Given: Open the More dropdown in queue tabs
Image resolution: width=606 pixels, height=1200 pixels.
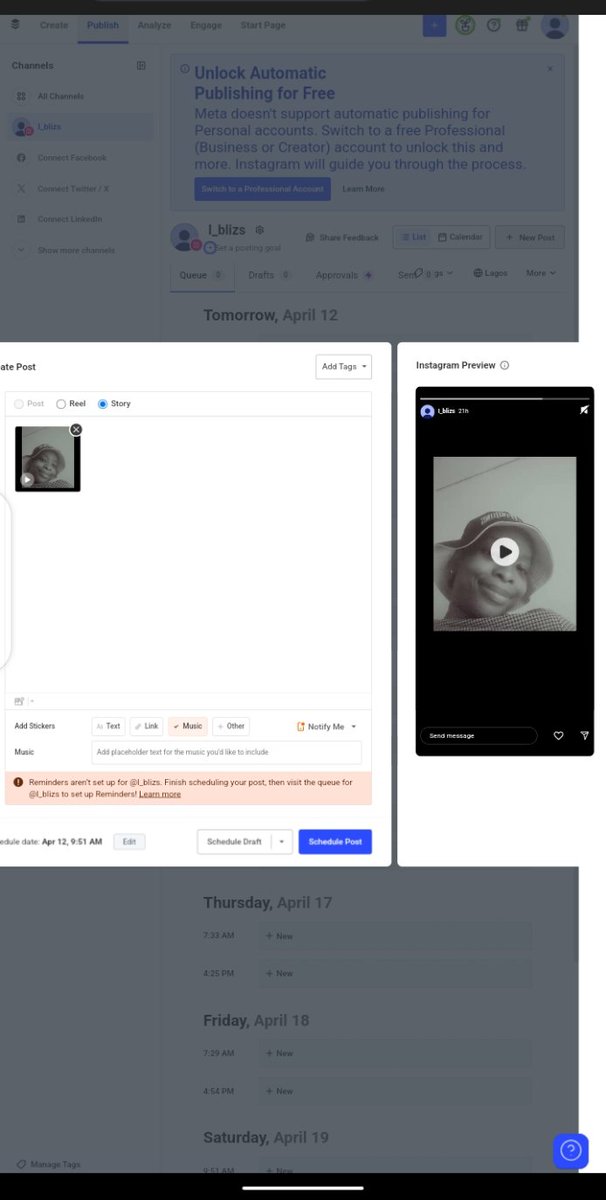Looking at the screenshot, I should tap(541, 273).
